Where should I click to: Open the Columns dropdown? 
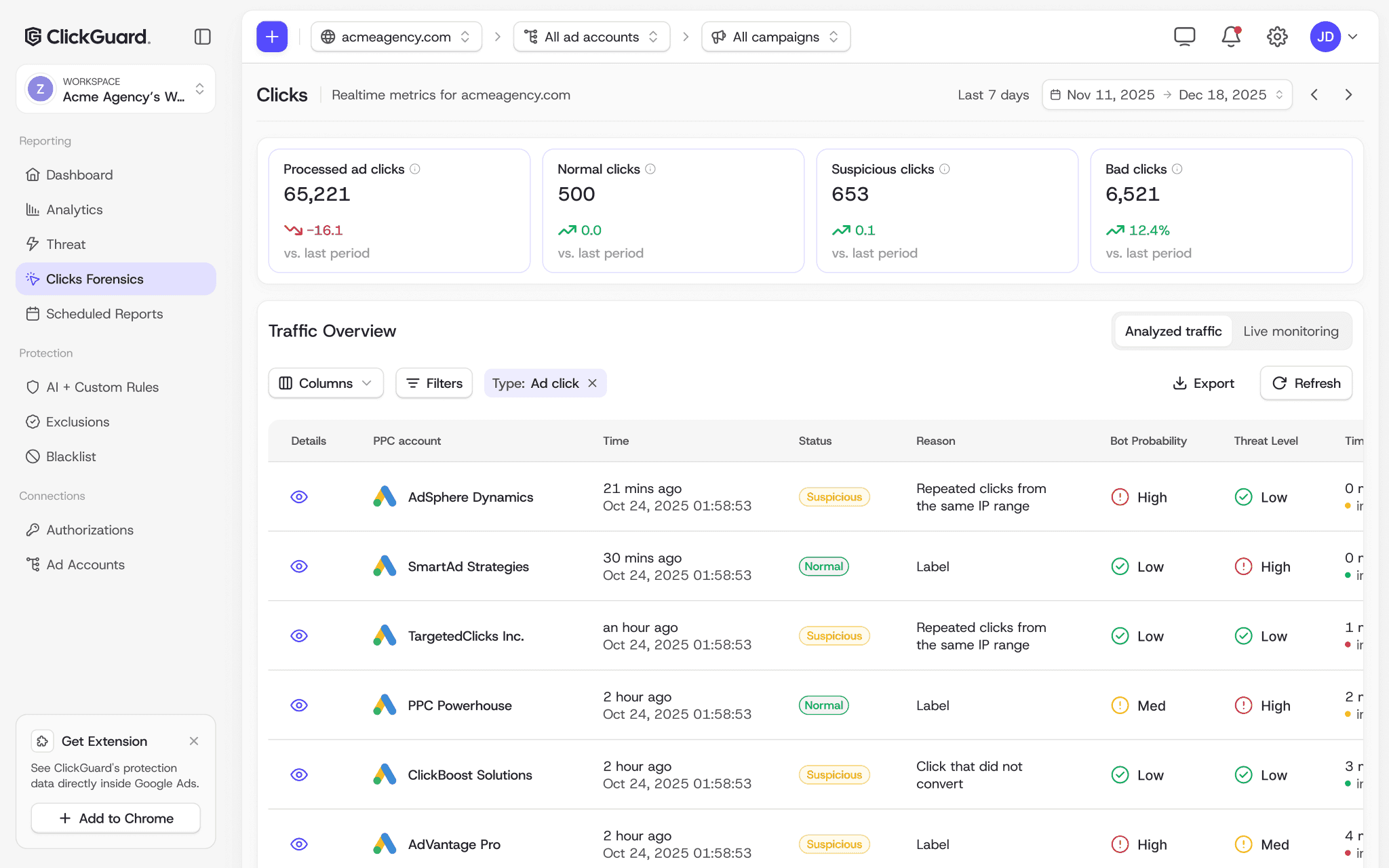(326, 383)
